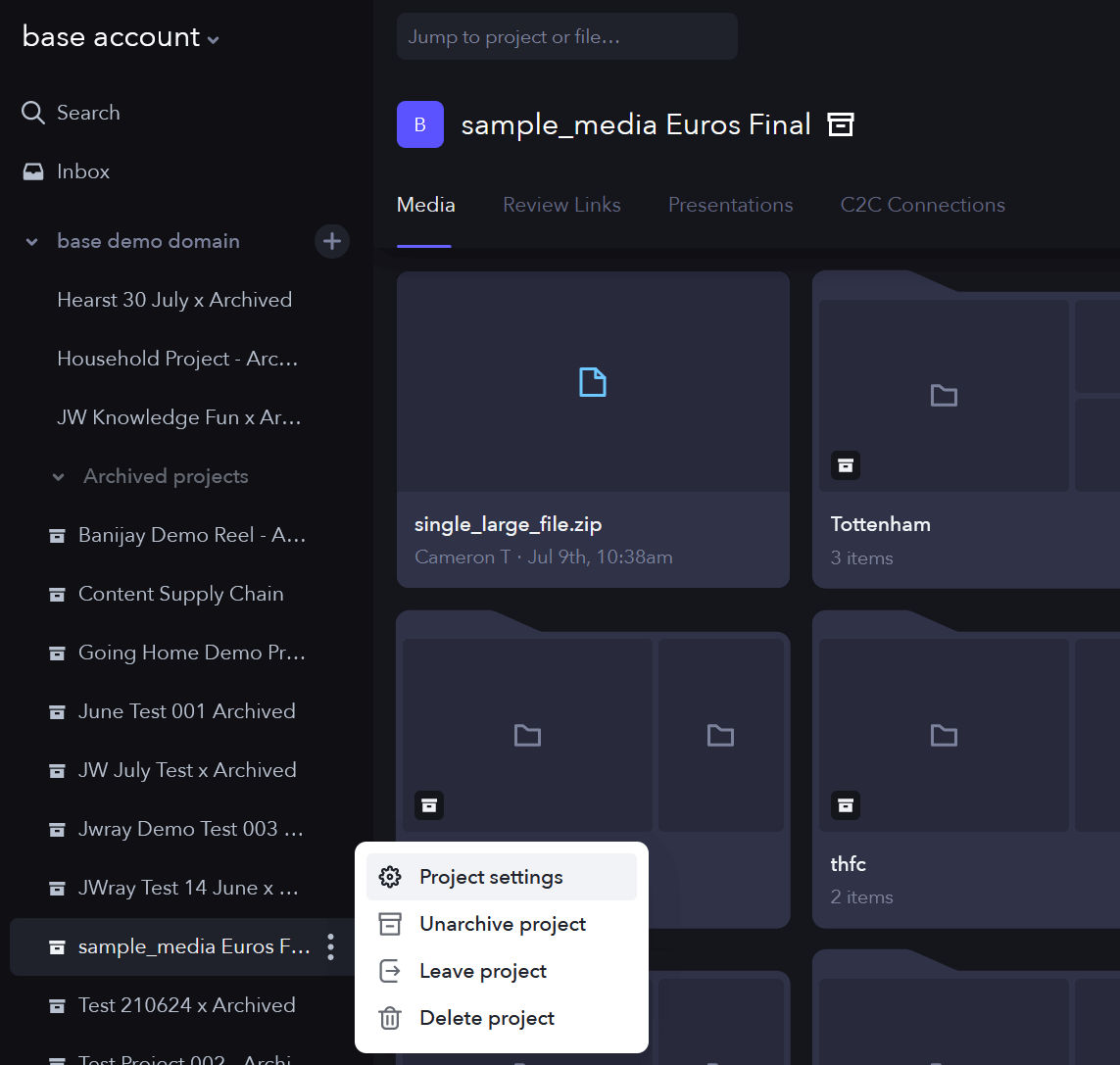This screenshot has width=1120, height=1065.
Task: Choose Delete project menu entry
Action: [x=502, y=1019]
